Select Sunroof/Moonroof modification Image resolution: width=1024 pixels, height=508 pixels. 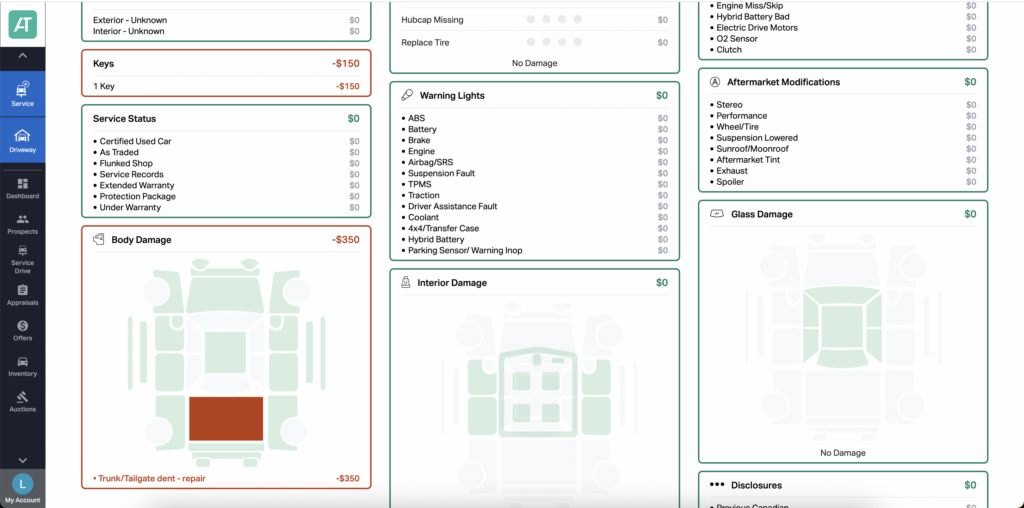(842, 149)
